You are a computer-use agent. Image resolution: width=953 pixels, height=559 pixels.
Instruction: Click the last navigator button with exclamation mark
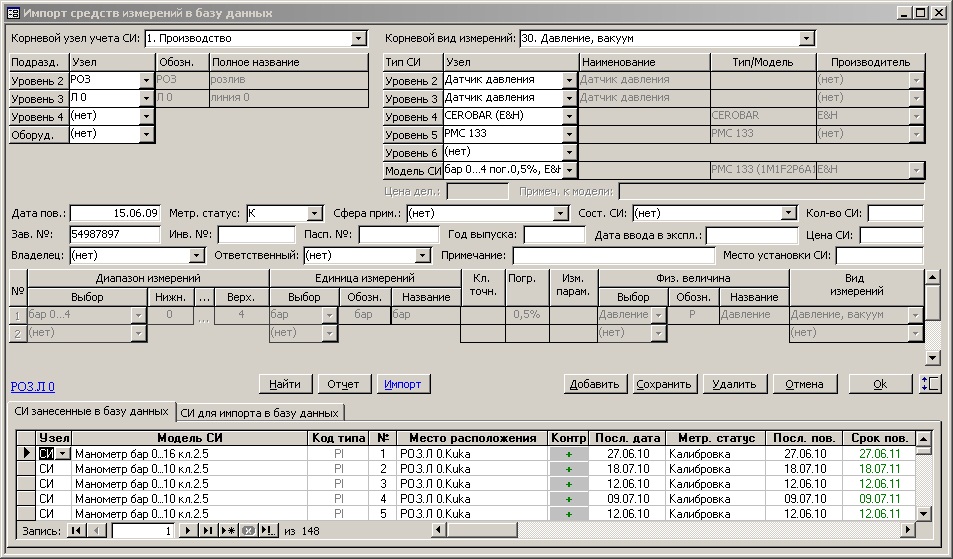(x=268, y=530)
